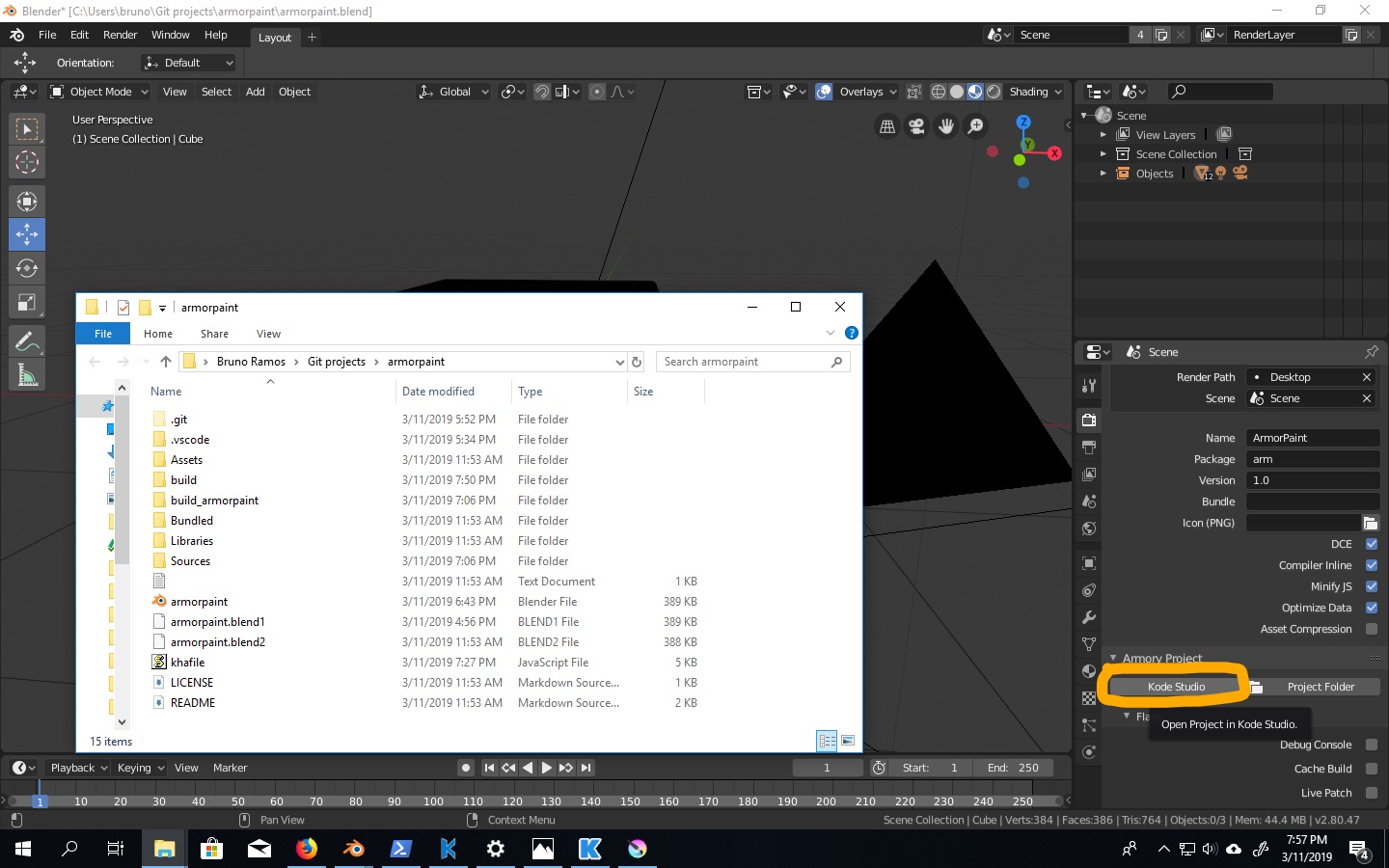Open the Render menu

click(x=120, y=35)
